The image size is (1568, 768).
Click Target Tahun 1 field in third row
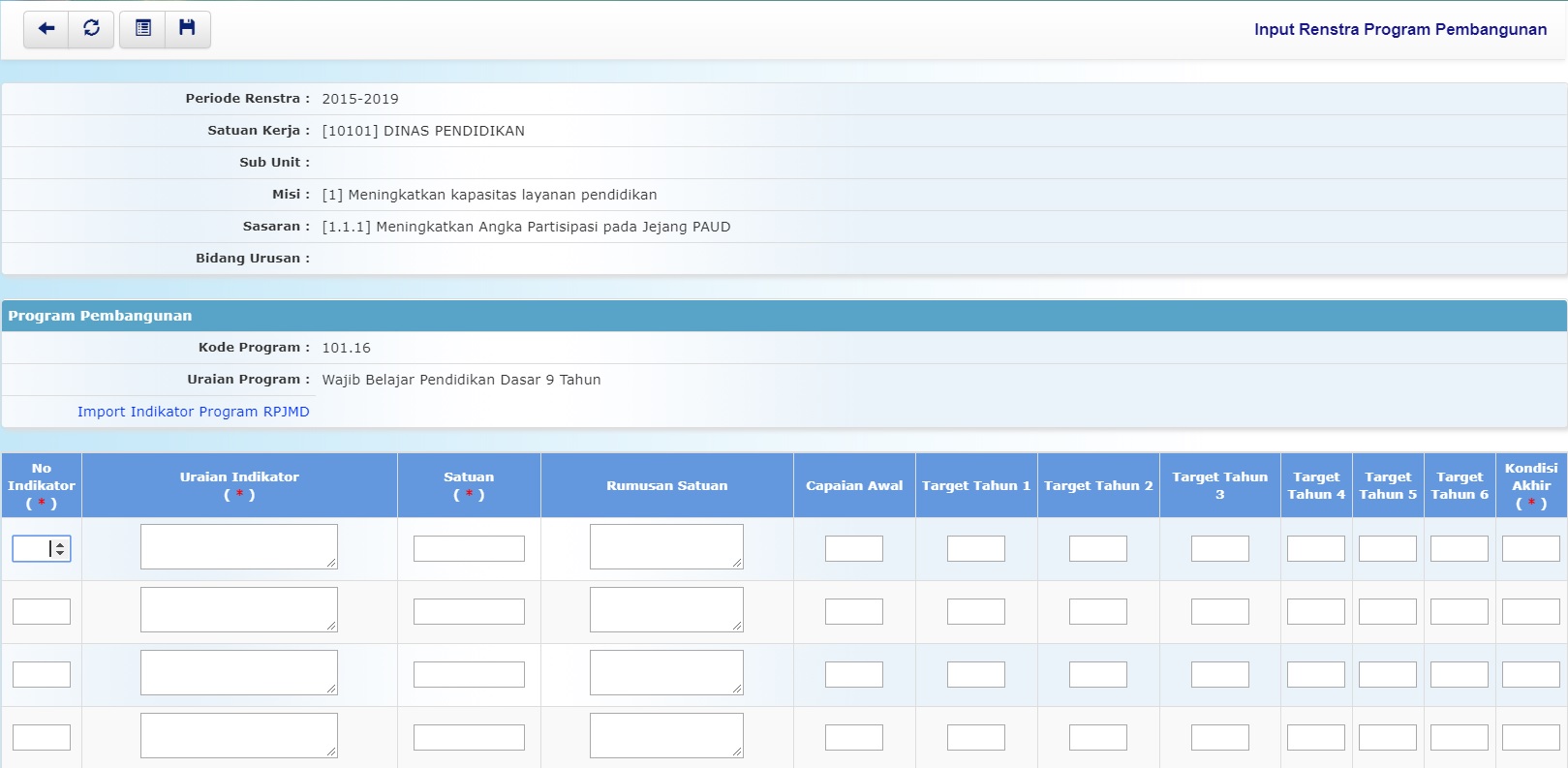(x=976, y=674)
